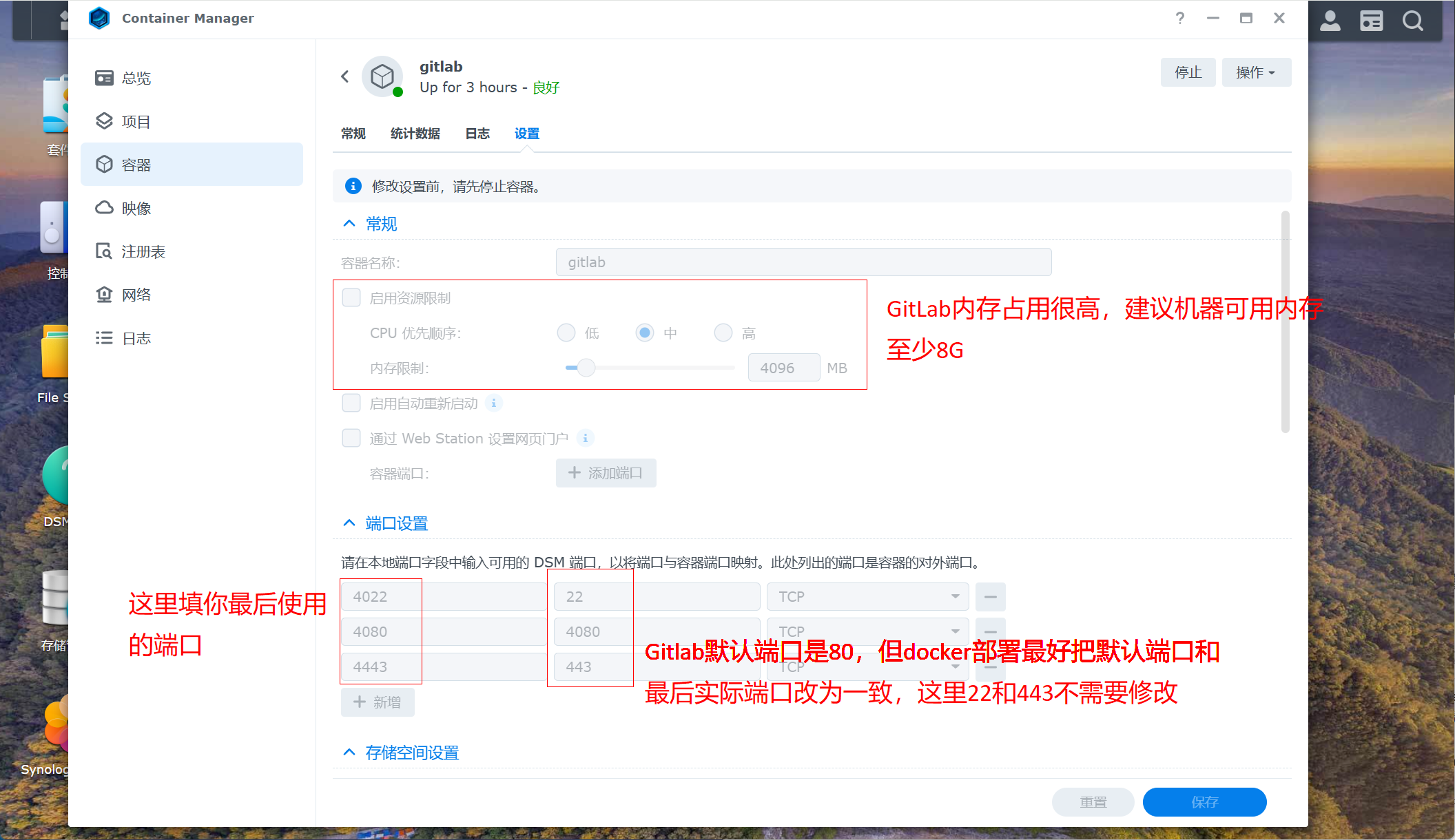This screenshot has width=1455, height=840.
Task: Switch to the 日志 tab
Action: coord(477,134)
